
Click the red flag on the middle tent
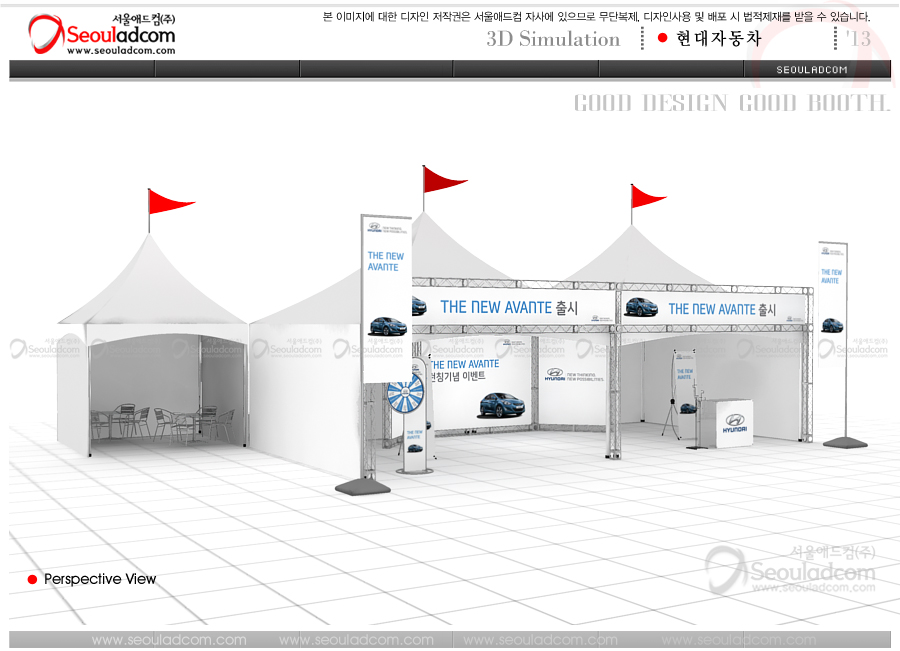[443, 180]
